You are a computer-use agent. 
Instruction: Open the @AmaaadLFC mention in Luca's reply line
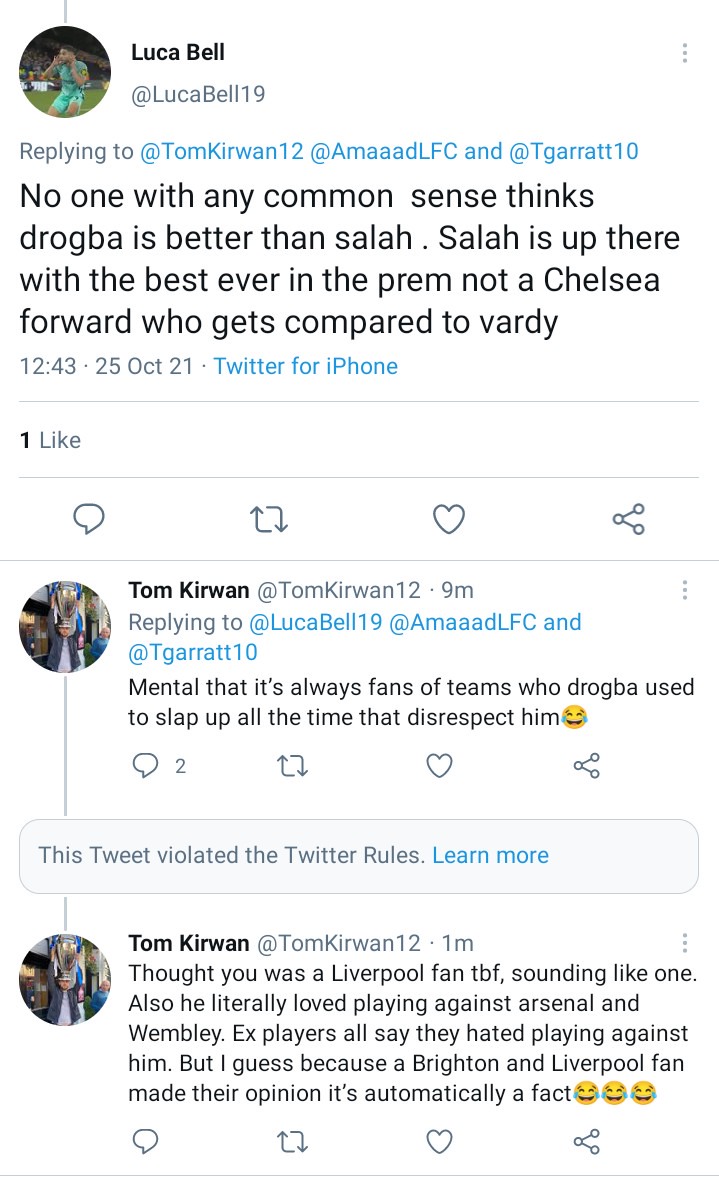(383, 151)
